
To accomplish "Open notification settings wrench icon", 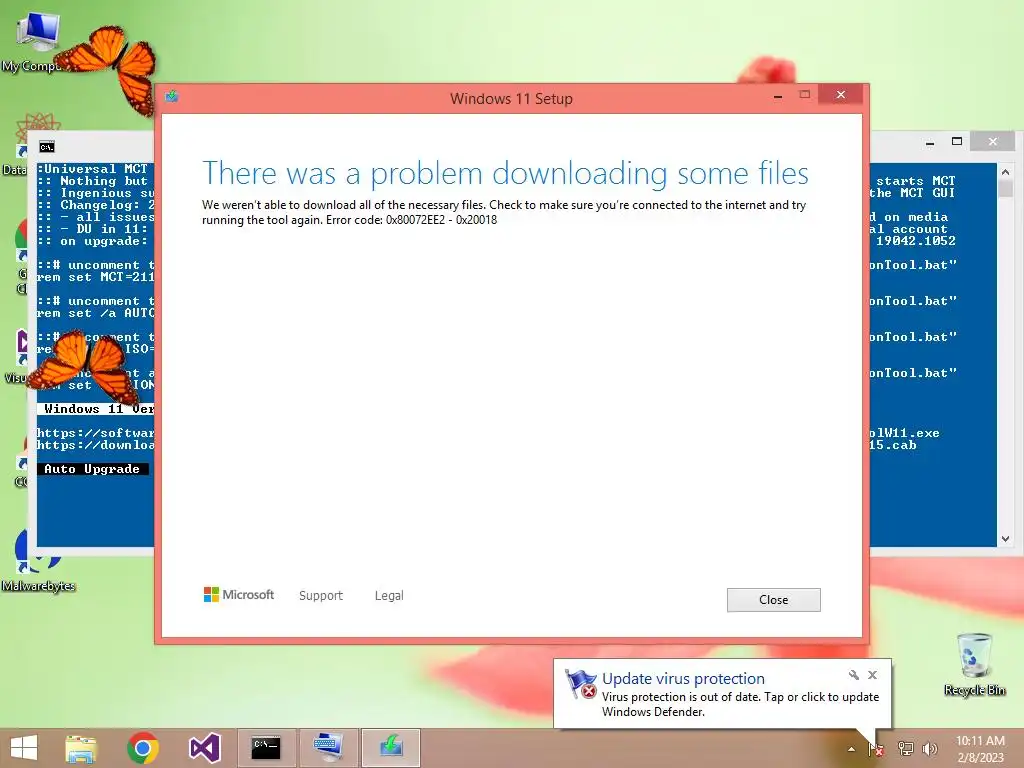I will pos(854,675).
